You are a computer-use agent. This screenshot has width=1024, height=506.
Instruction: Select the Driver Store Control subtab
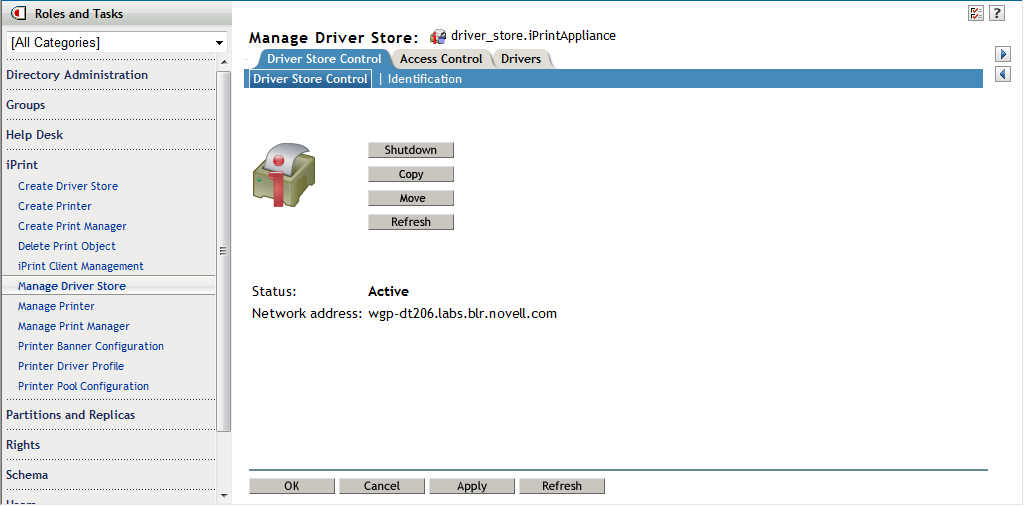310,79
